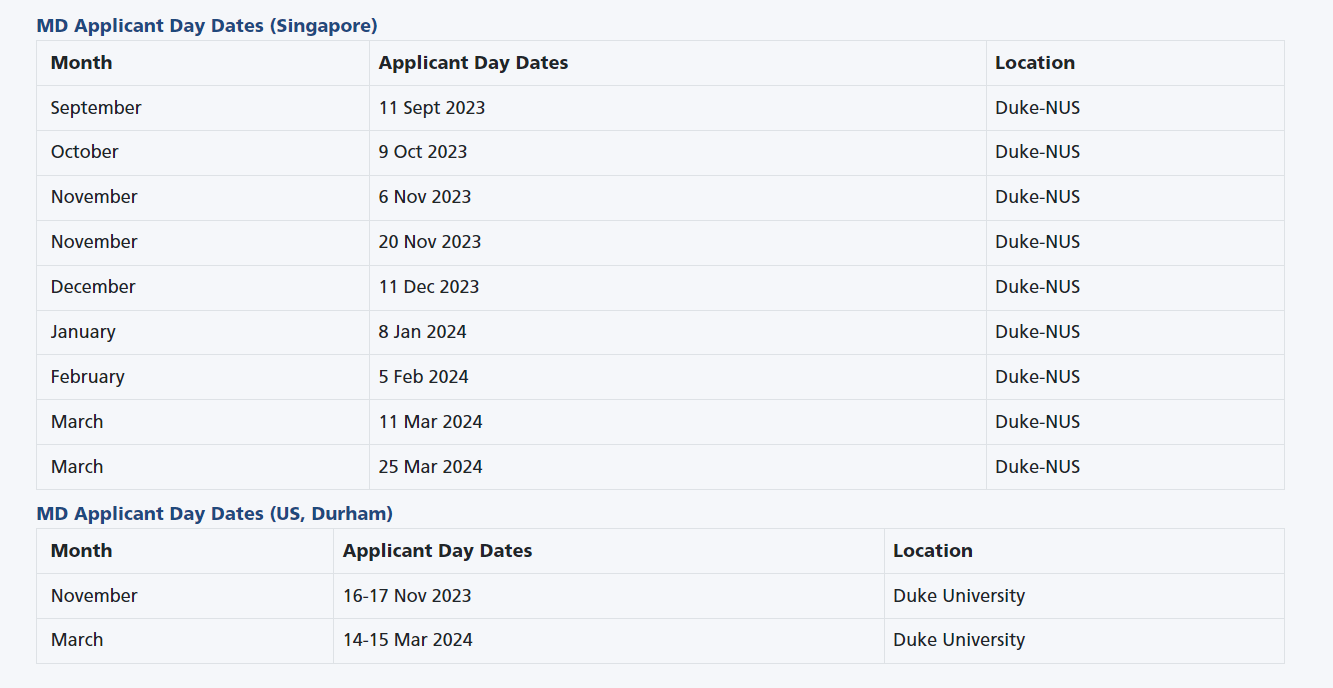Viewport: 1333px width, 688px height.
Task: Click 'March' in the 25 Mar 2024 row
Action: (x=77, y=467)
